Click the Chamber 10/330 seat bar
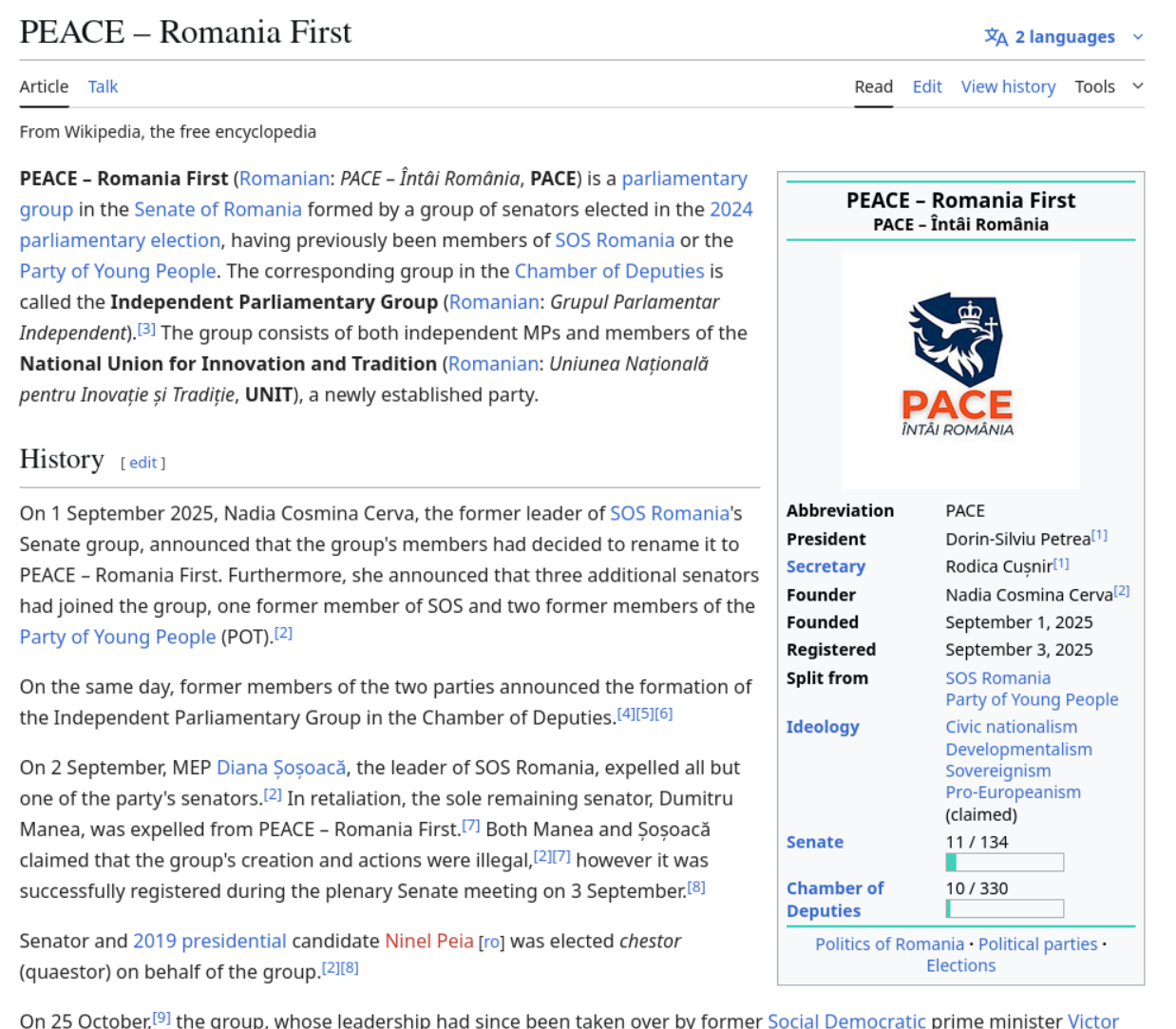The width and height of the screenshot is (1176, 1029). (1004, 909)
